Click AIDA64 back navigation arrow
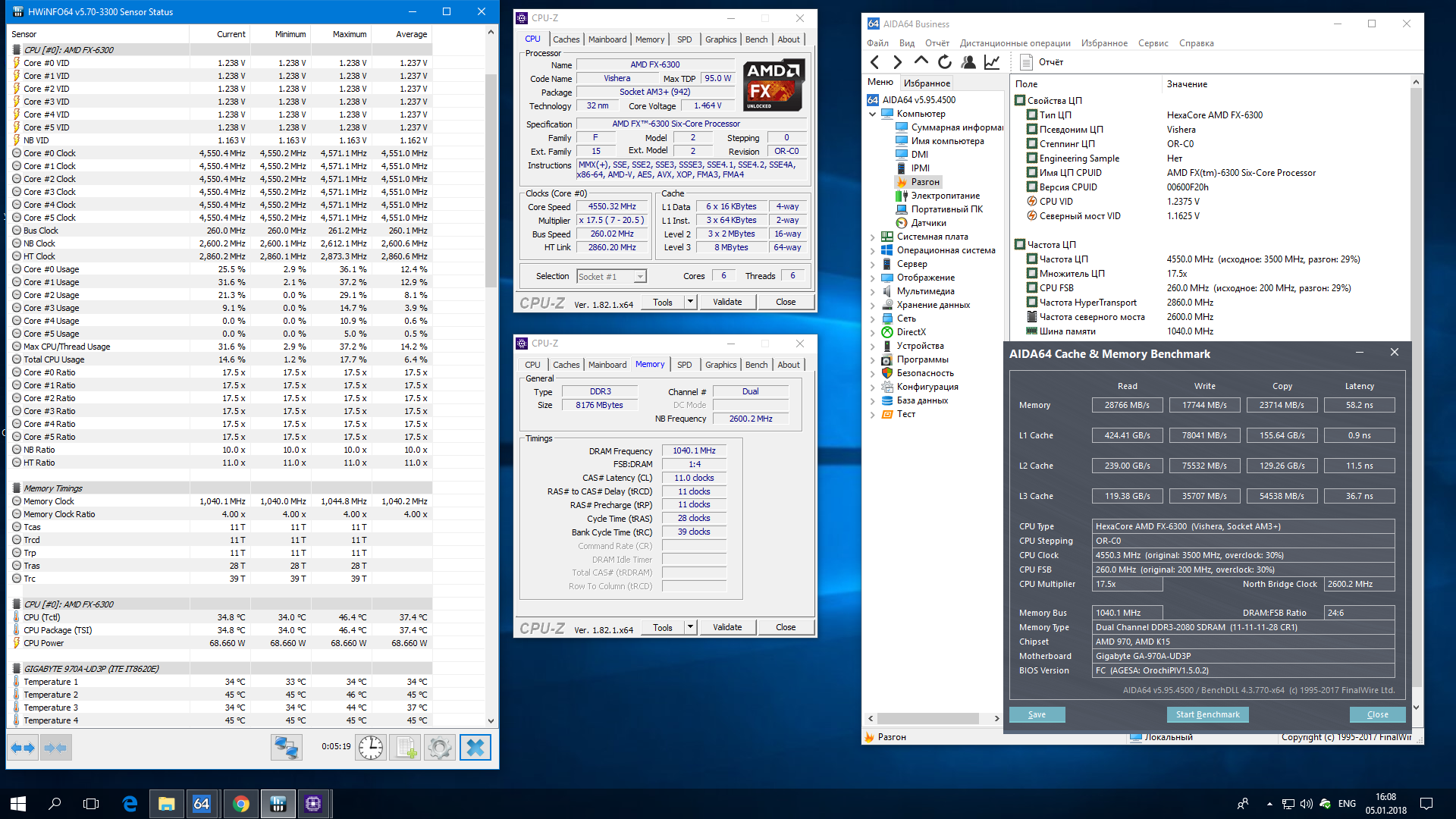 [x=875, y=62]
